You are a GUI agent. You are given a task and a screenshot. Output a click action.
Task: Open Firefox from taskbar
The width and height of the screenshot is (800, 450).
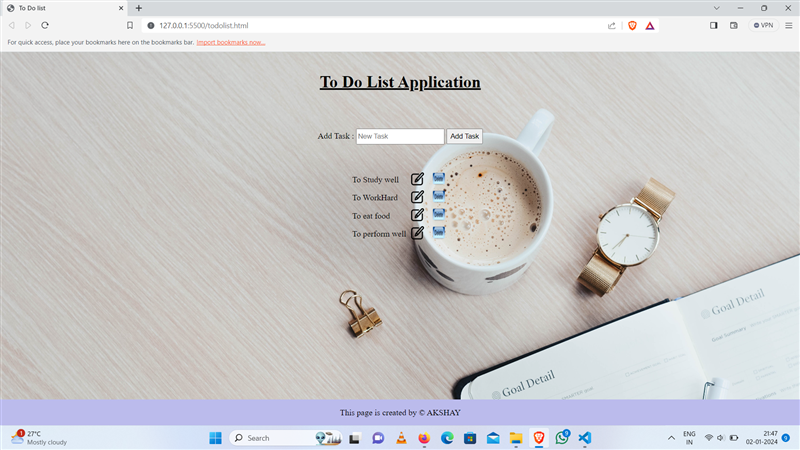[x=424, y=438]
